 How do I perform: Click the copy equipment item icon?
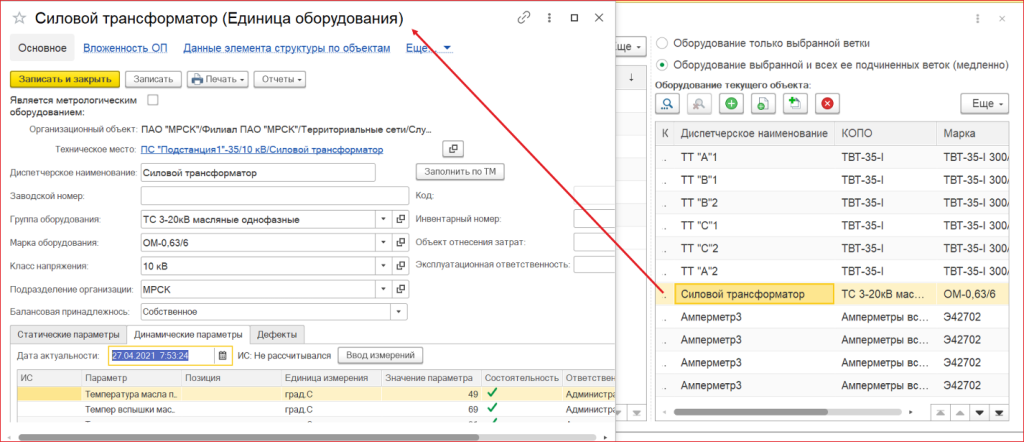(x=763, y=103)
